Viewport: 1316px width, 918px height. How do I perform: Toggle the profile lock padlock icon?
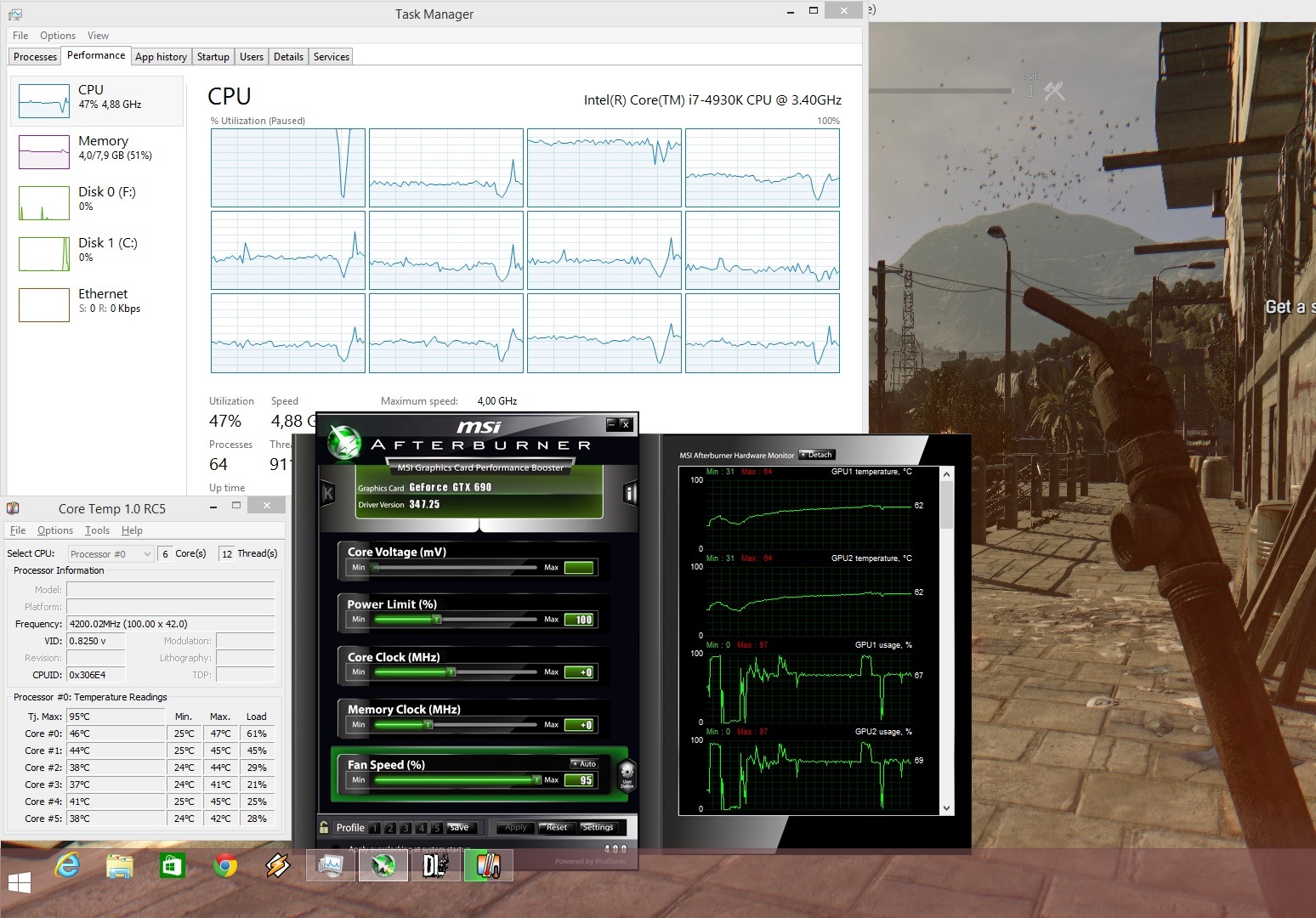324,827
